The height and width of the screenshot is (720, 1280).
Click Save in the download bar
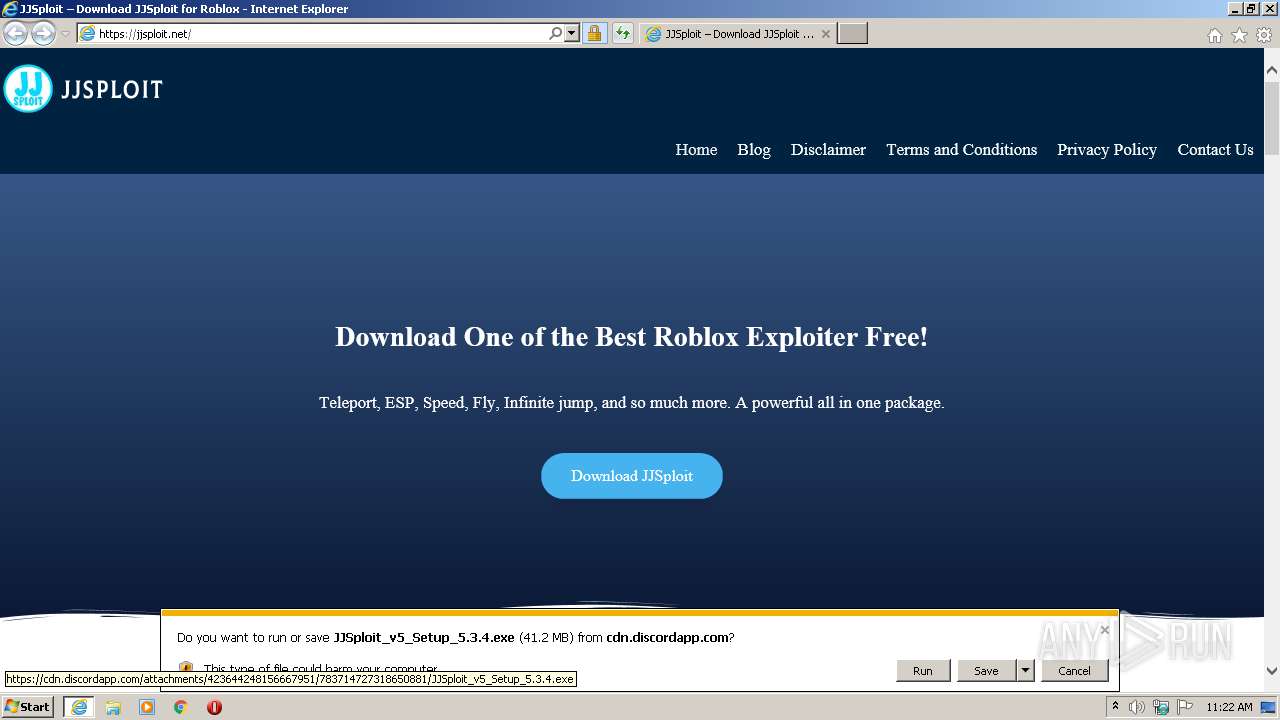click(986, 671)
